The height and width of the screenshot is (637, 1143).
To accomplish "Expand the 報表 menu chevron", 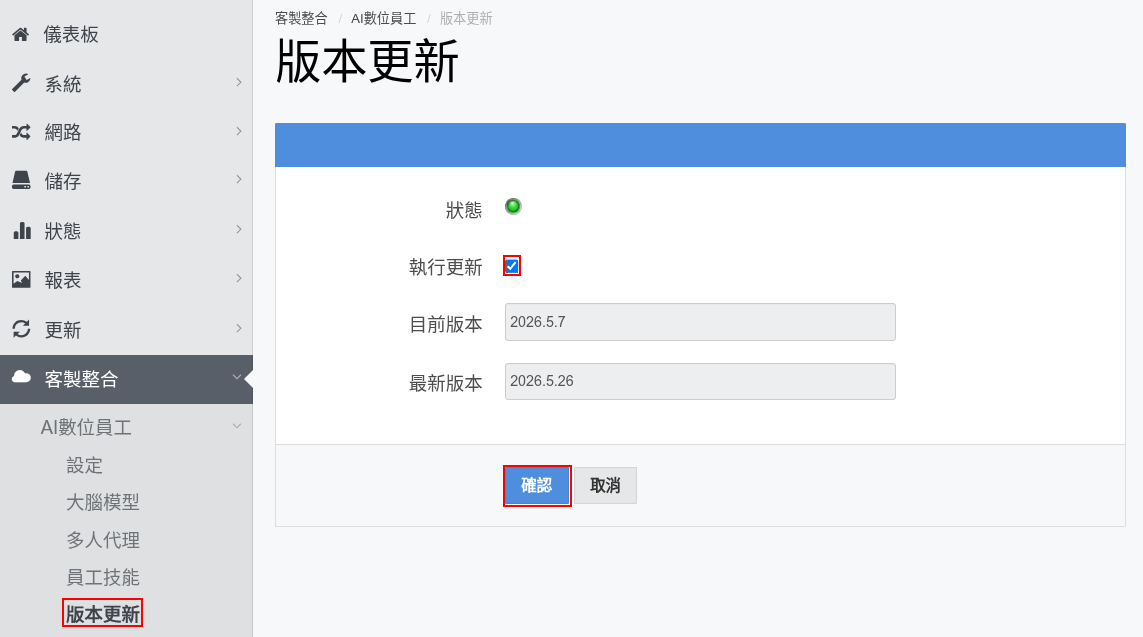I will click(238, 278).
